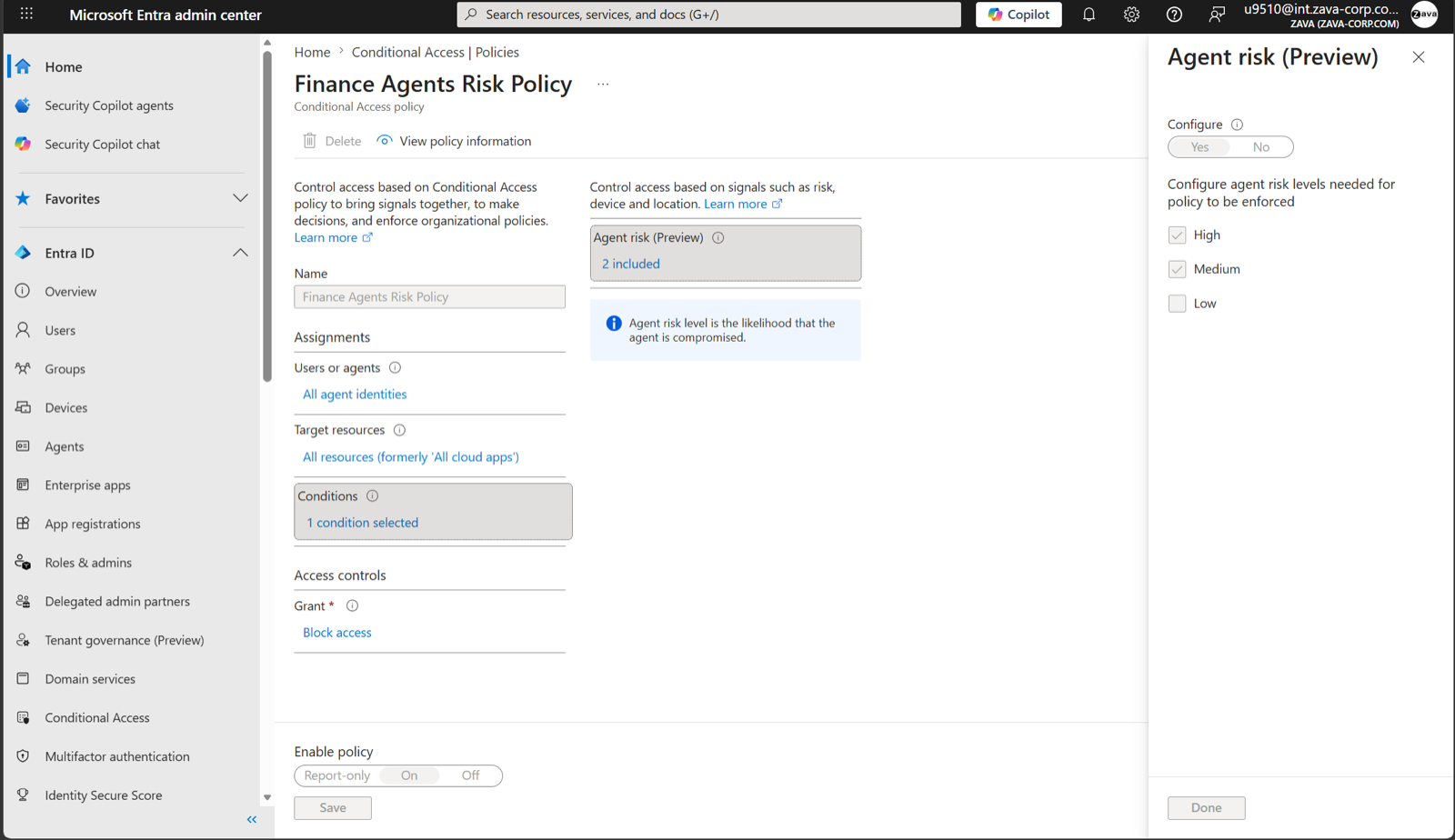Screen dimensions: 1455x840
Task: Click the All agent identities link
Action: 355,395
